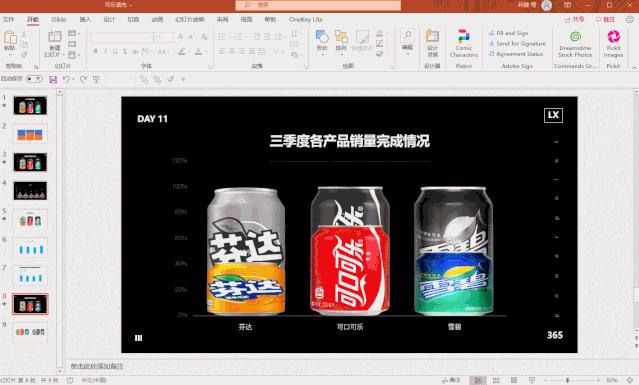Open the OneKey Lite tab
This screenshot has height=385, width=639.
click(x=306, y=19)
